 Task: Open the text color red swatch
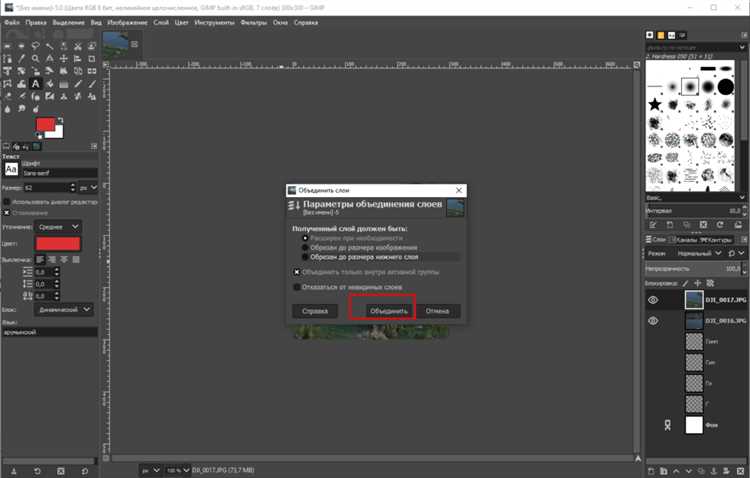pos(58,244)
